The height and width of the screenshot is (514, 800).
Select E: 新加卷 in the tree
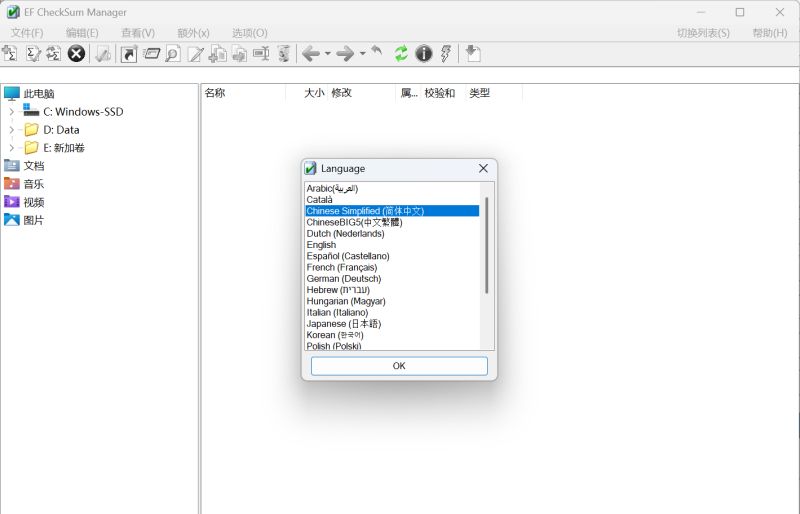click(64, 148)
